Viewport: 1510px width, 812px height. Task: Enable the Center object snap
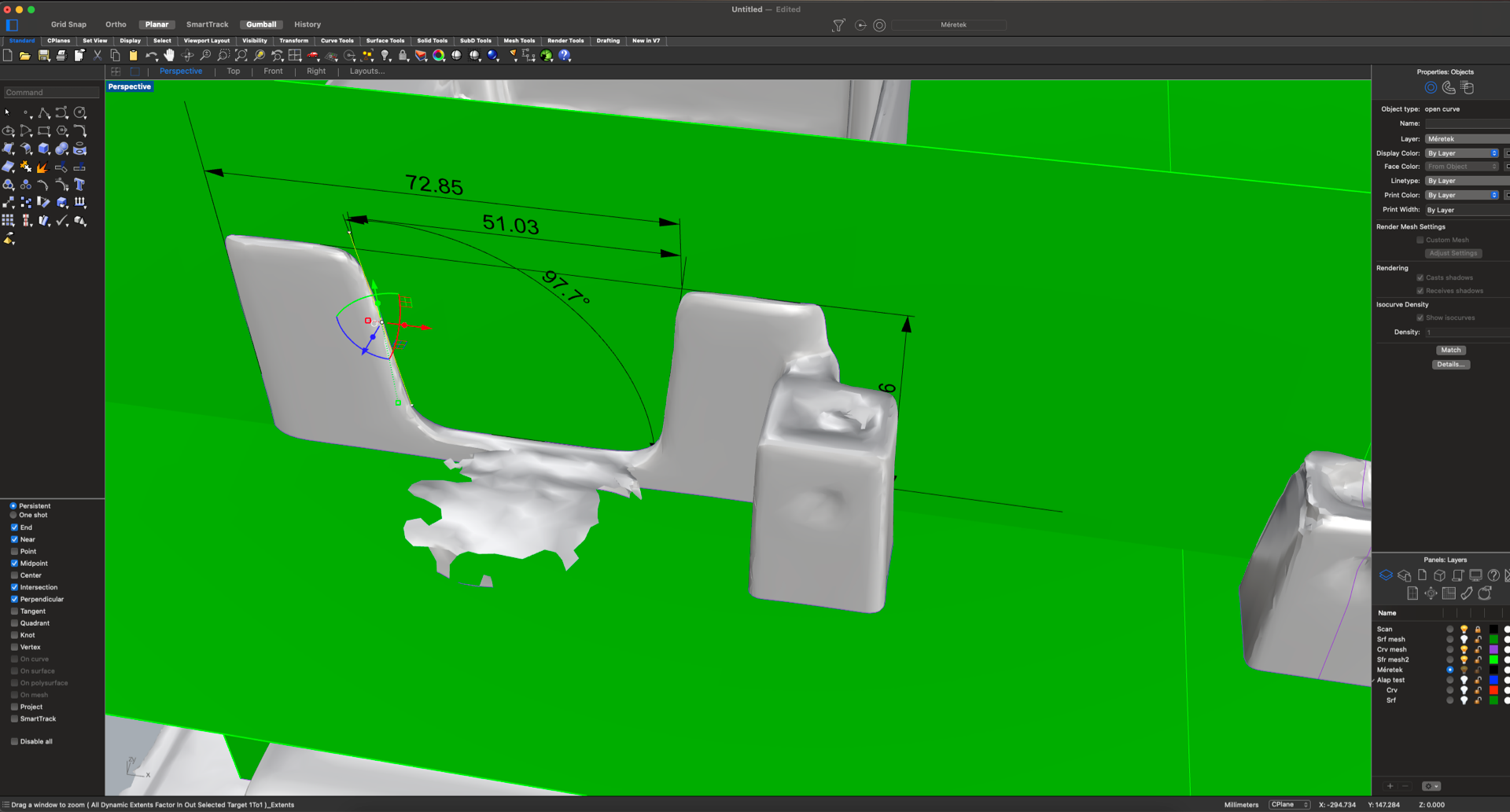[x=14, y=575]
